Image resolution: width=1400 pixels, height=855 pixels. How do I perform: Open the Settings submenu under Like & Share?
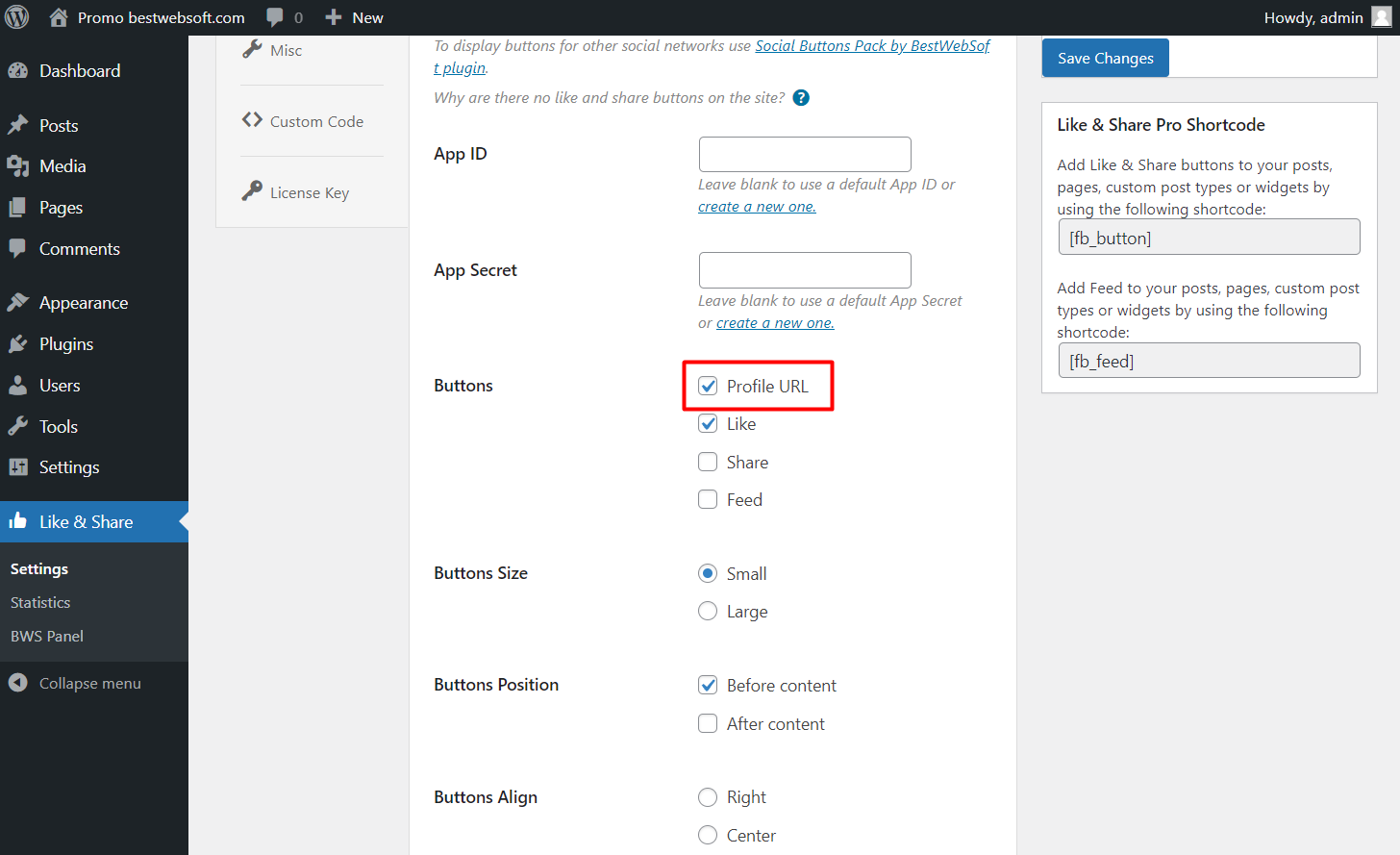(39, 568)
